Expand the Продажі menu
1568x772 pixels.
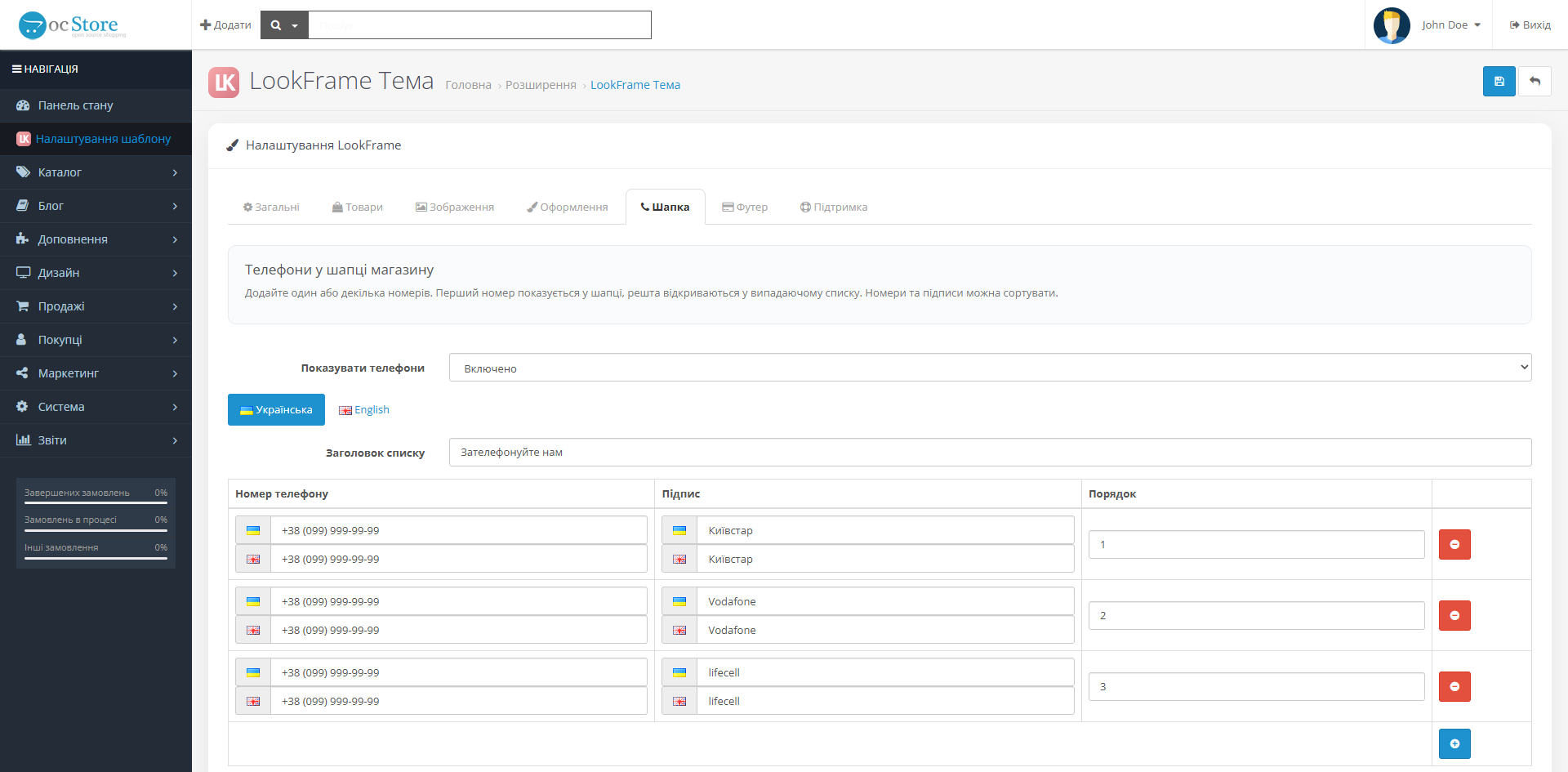click(96, 306)
